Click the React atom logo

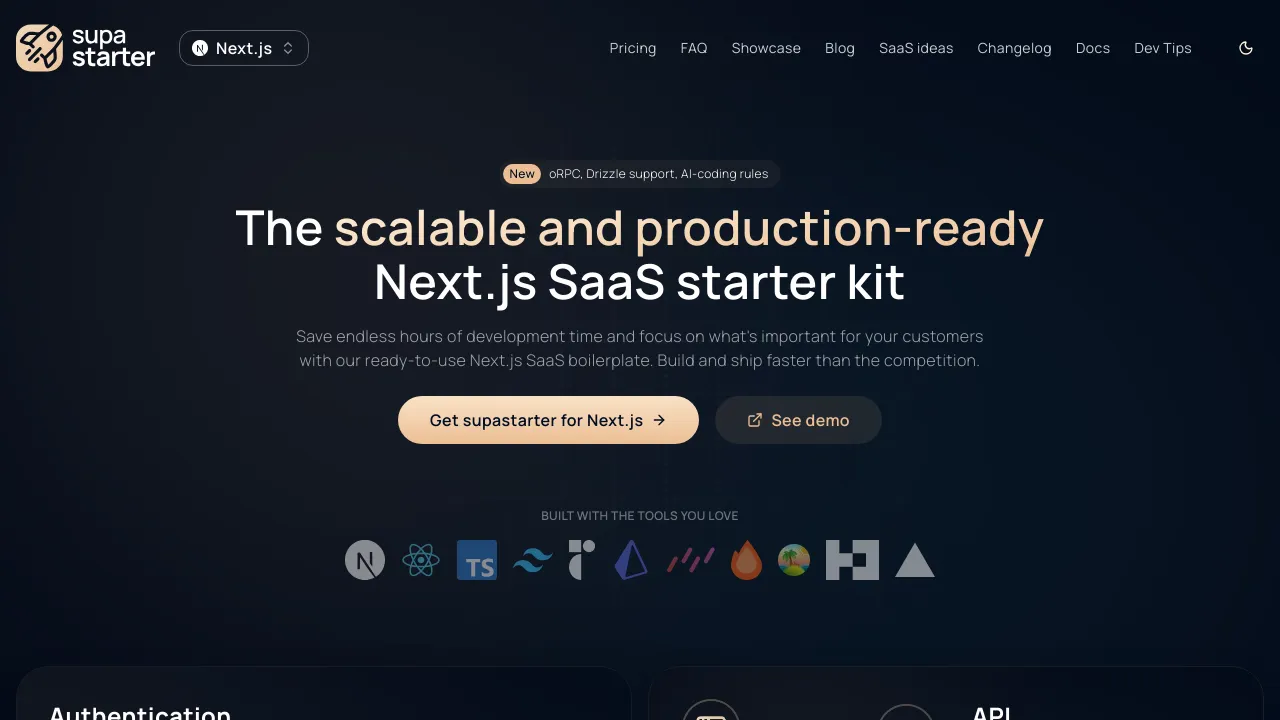click(x=421, y=560)
